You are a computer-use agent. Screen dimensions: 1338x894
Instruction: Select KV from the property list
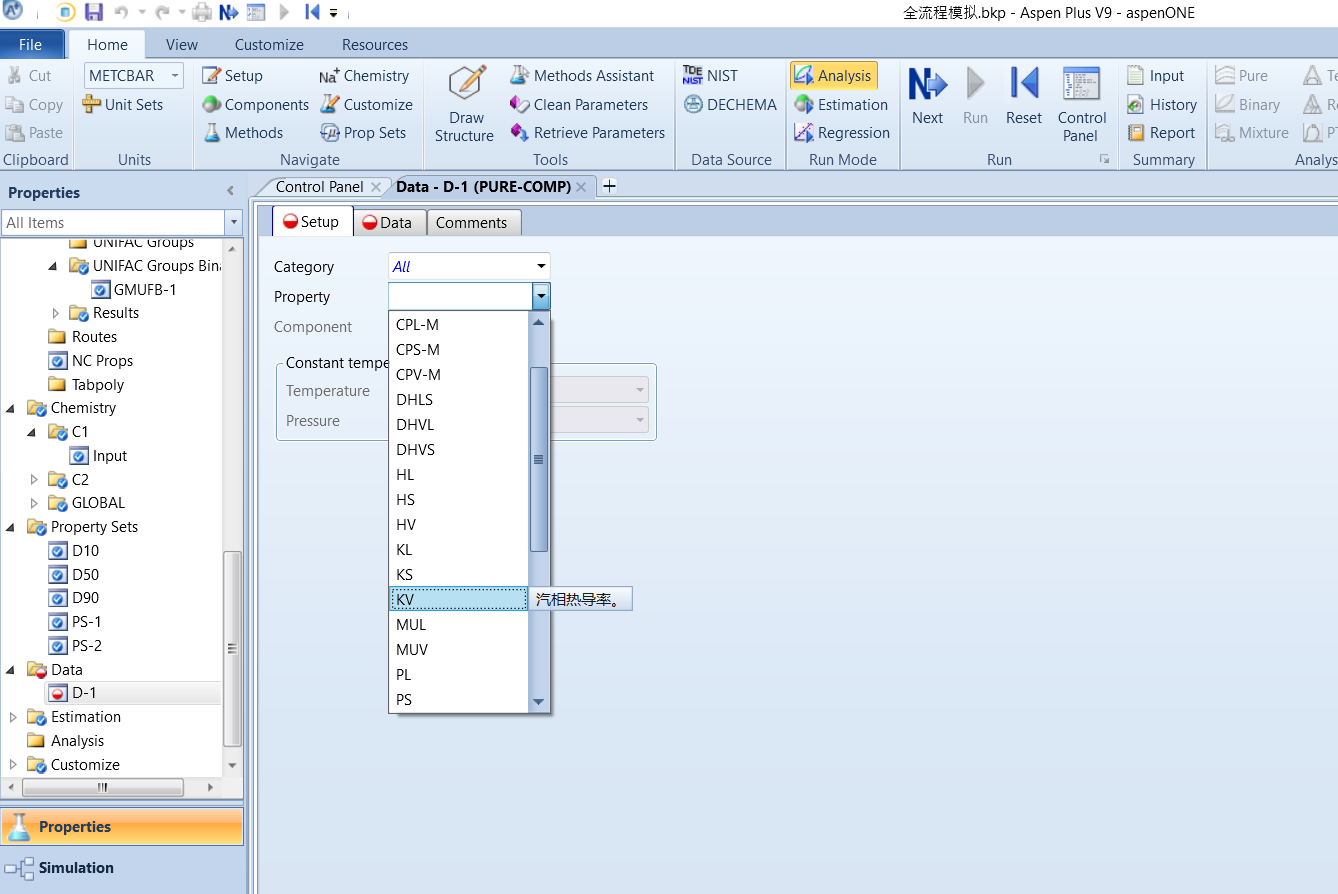coord(458,599)
